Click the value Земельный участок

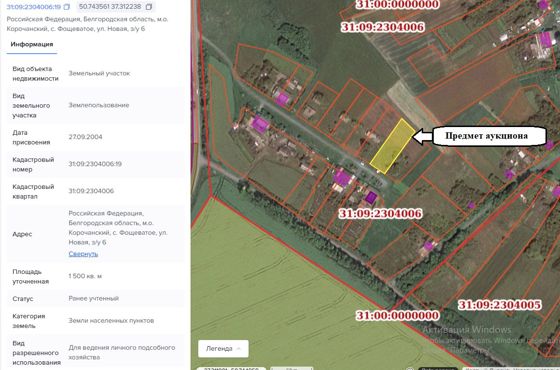99,73
